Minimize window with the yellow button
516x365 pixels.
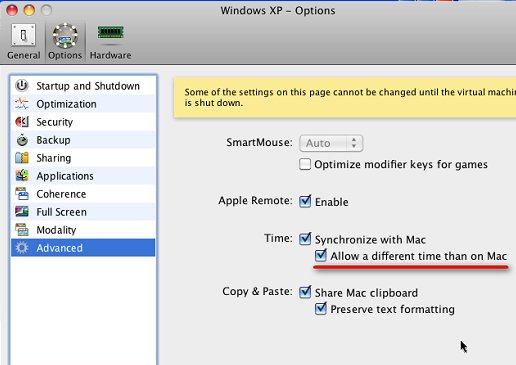click(29, 10)
